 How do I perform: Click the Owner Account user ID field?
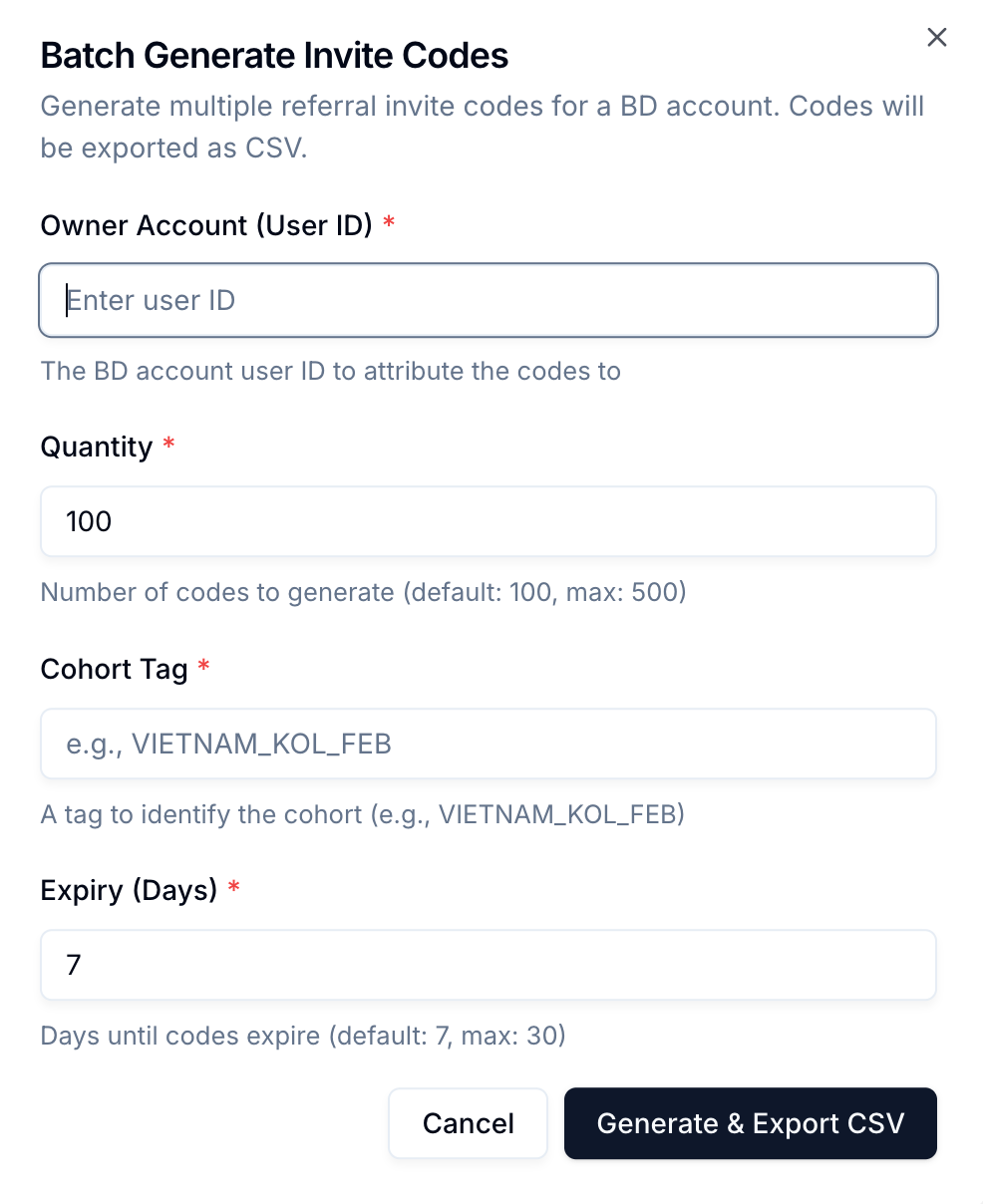tap(489, 300)
